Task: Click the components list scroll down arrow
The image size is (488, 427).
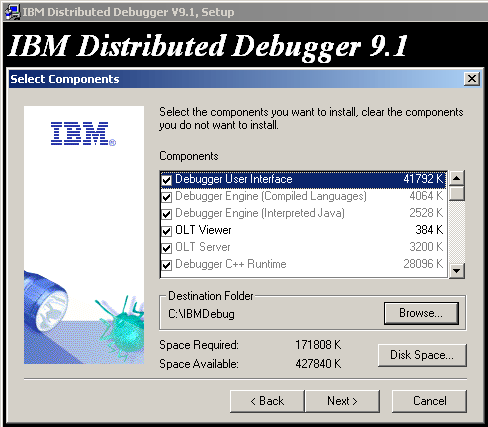Action: click(456, 271)
